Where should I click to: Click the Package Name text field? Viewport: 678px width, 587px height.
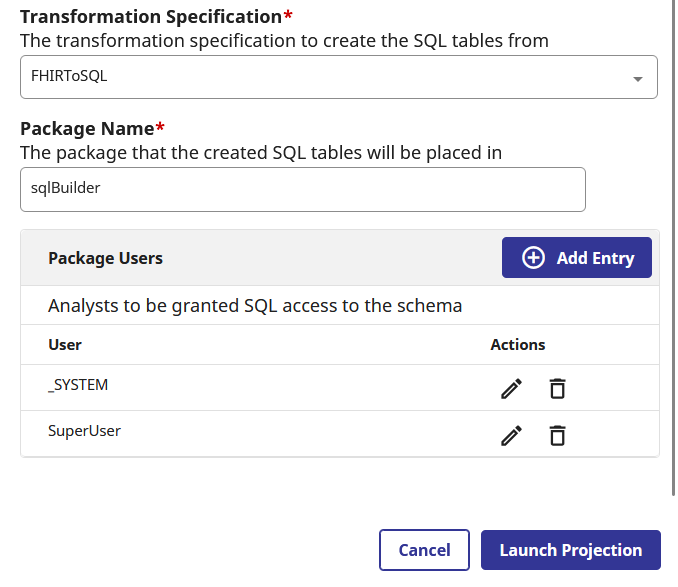pos(302,189)
